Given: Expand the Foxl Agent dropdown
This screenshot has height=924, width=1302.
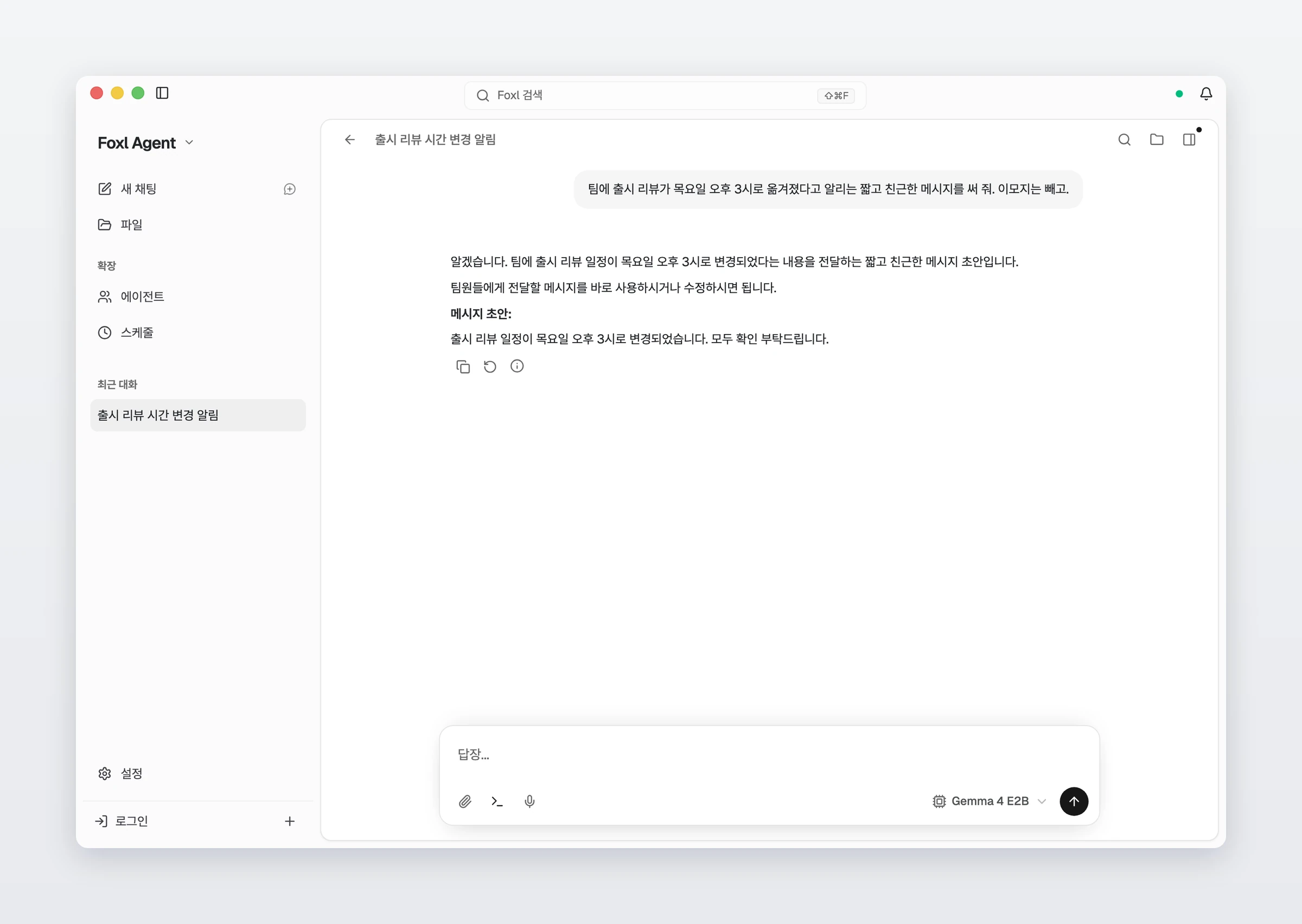Looking at the screenshot, I should [x=146, y=143].
